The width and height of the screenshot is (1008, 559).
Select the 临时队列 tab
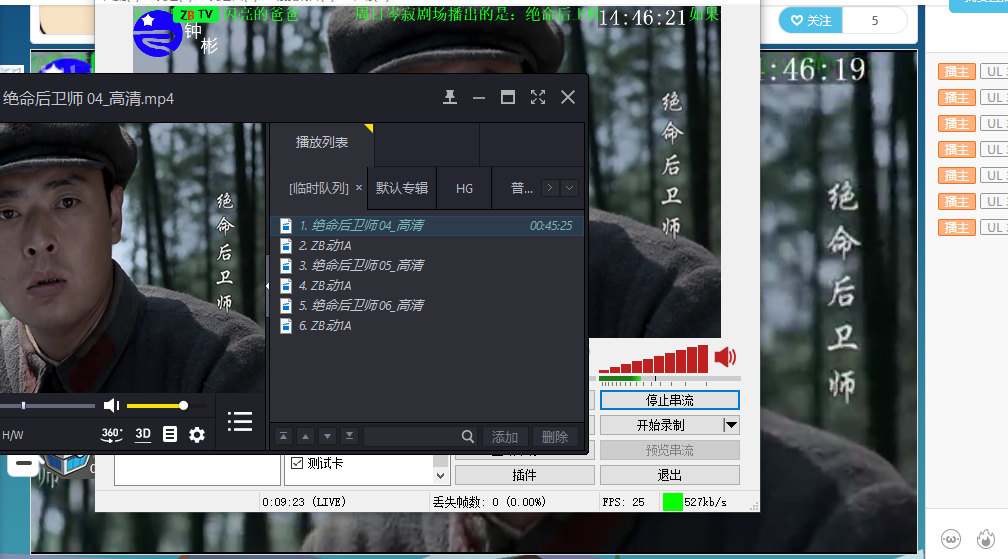[319, 188]
